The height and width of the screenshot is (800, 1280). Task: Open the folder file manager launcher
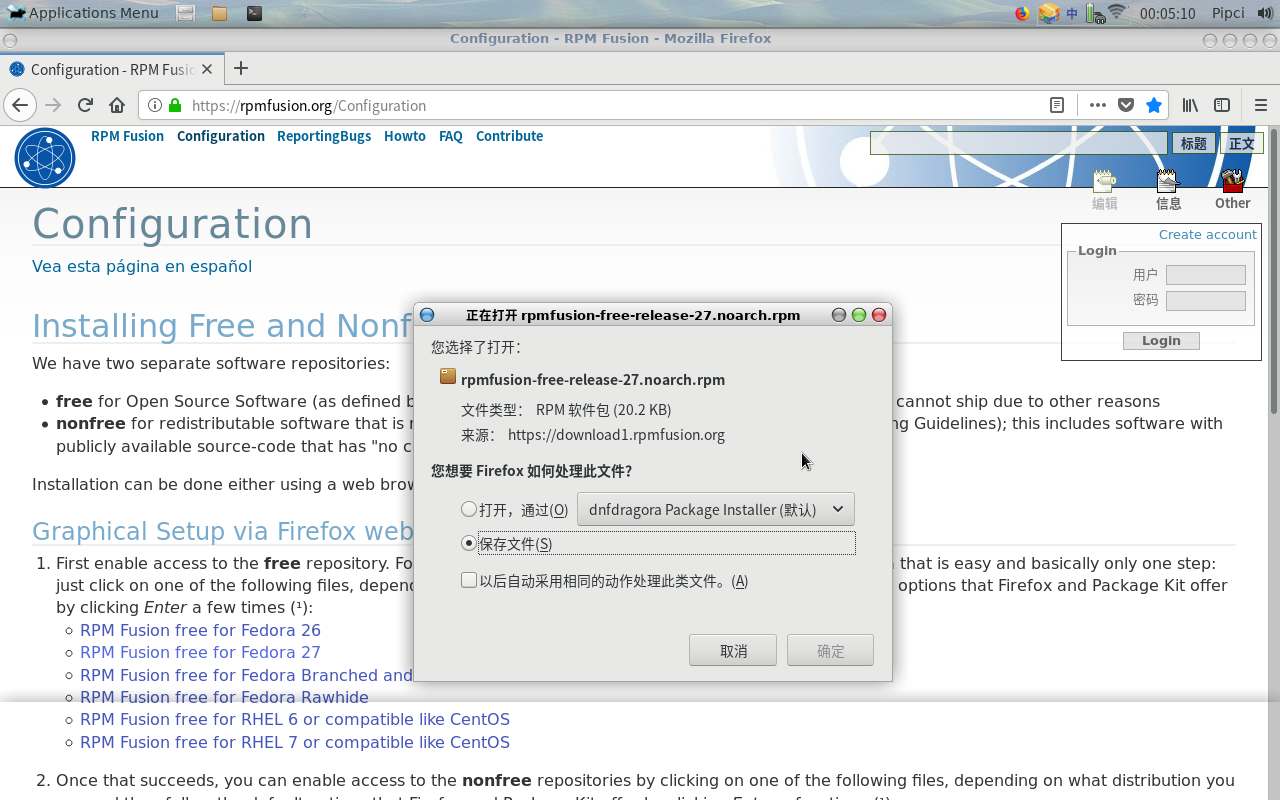[220, 13]
